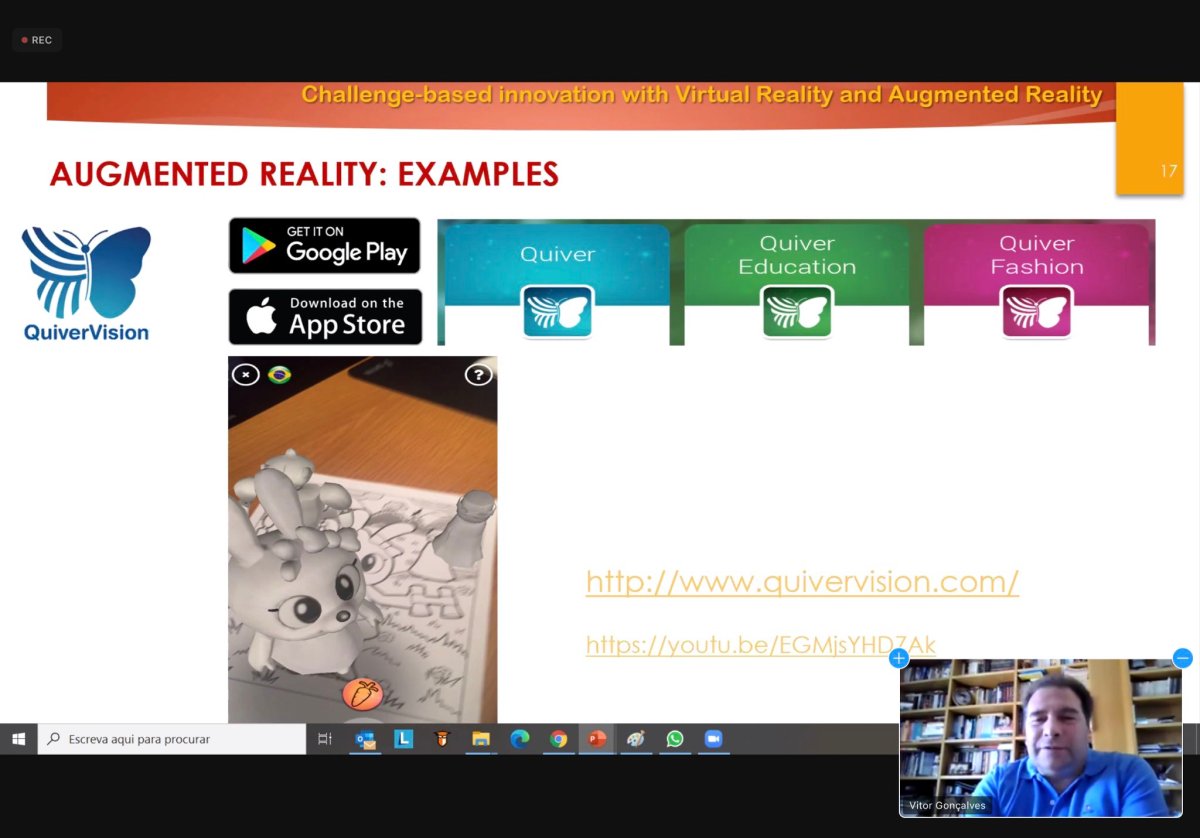Viewport: 1200px width, 838px height.
Task: Click the Quiver Education app icon
Action: coord(797,313)
